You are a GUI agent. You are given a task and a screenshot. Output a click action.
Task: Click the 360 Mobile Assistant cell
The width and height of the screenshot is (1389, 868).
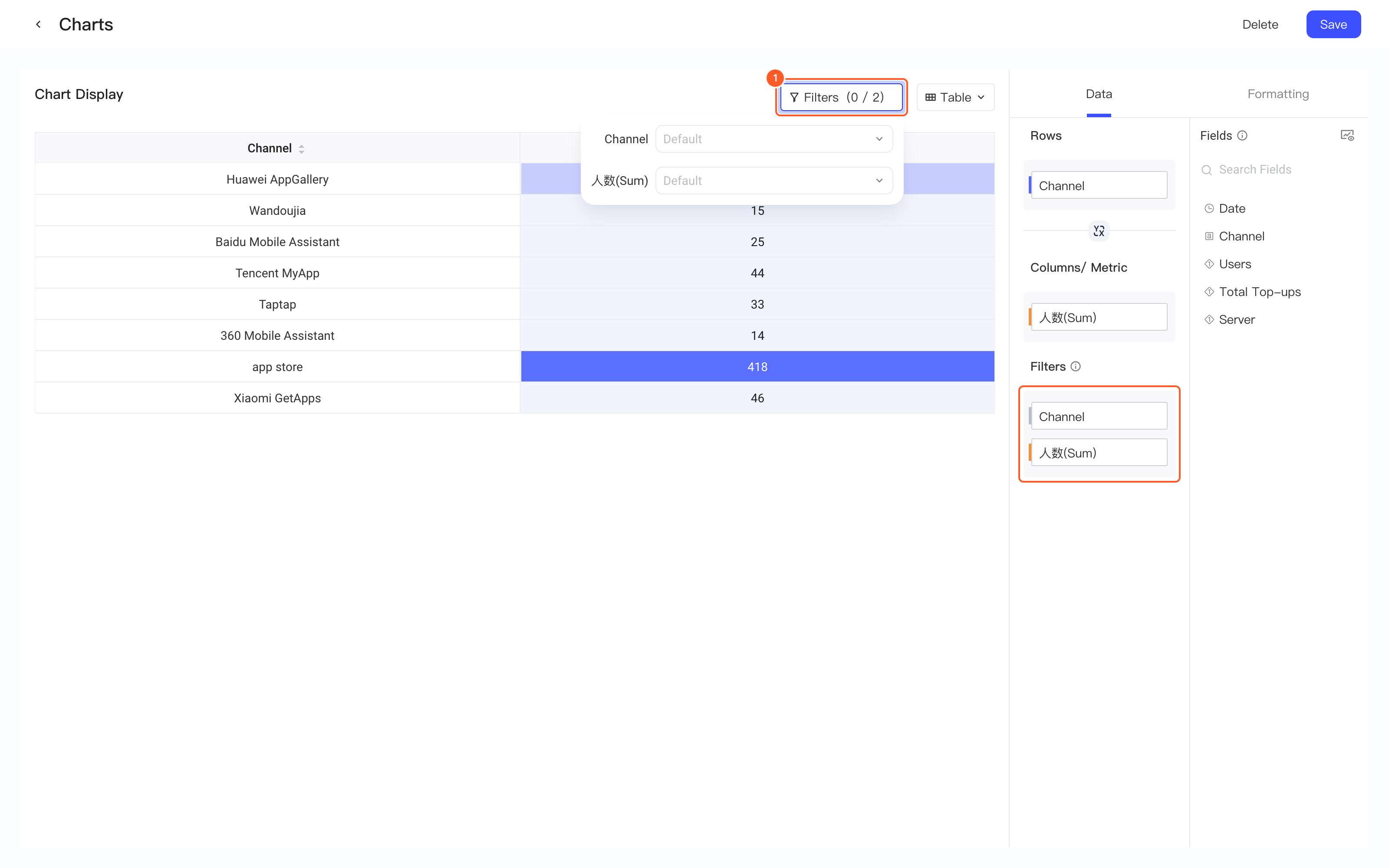pos(278,335)
